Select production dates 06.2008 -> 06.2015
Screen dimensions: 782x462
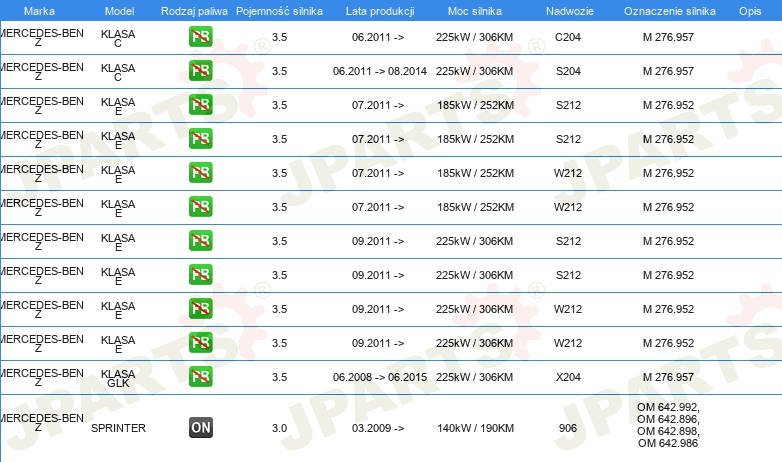380,377
